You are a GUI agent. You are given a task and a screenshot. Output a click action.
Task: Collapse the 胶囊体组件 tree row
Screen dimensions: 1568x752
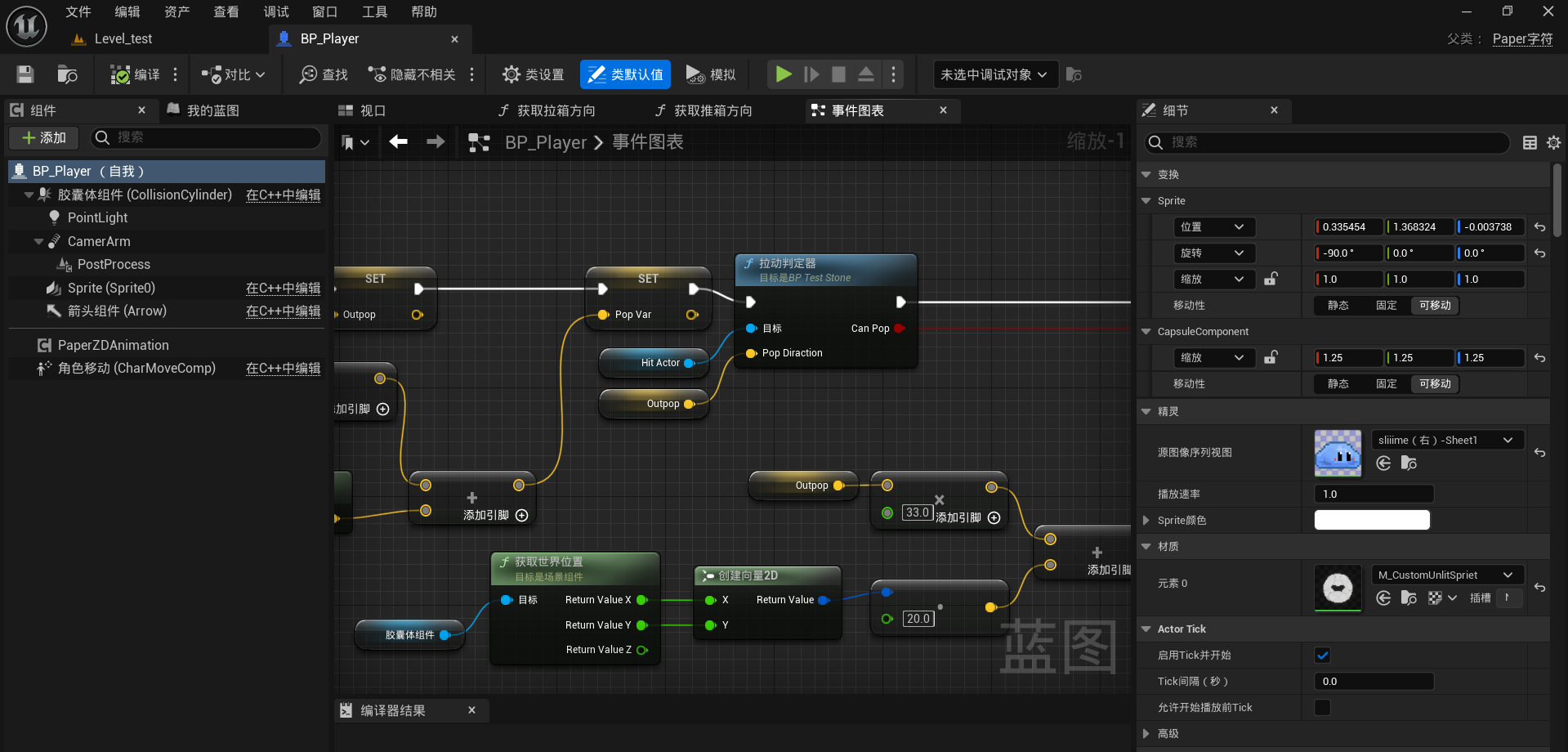pyautogui.click(x=29, y=195)
